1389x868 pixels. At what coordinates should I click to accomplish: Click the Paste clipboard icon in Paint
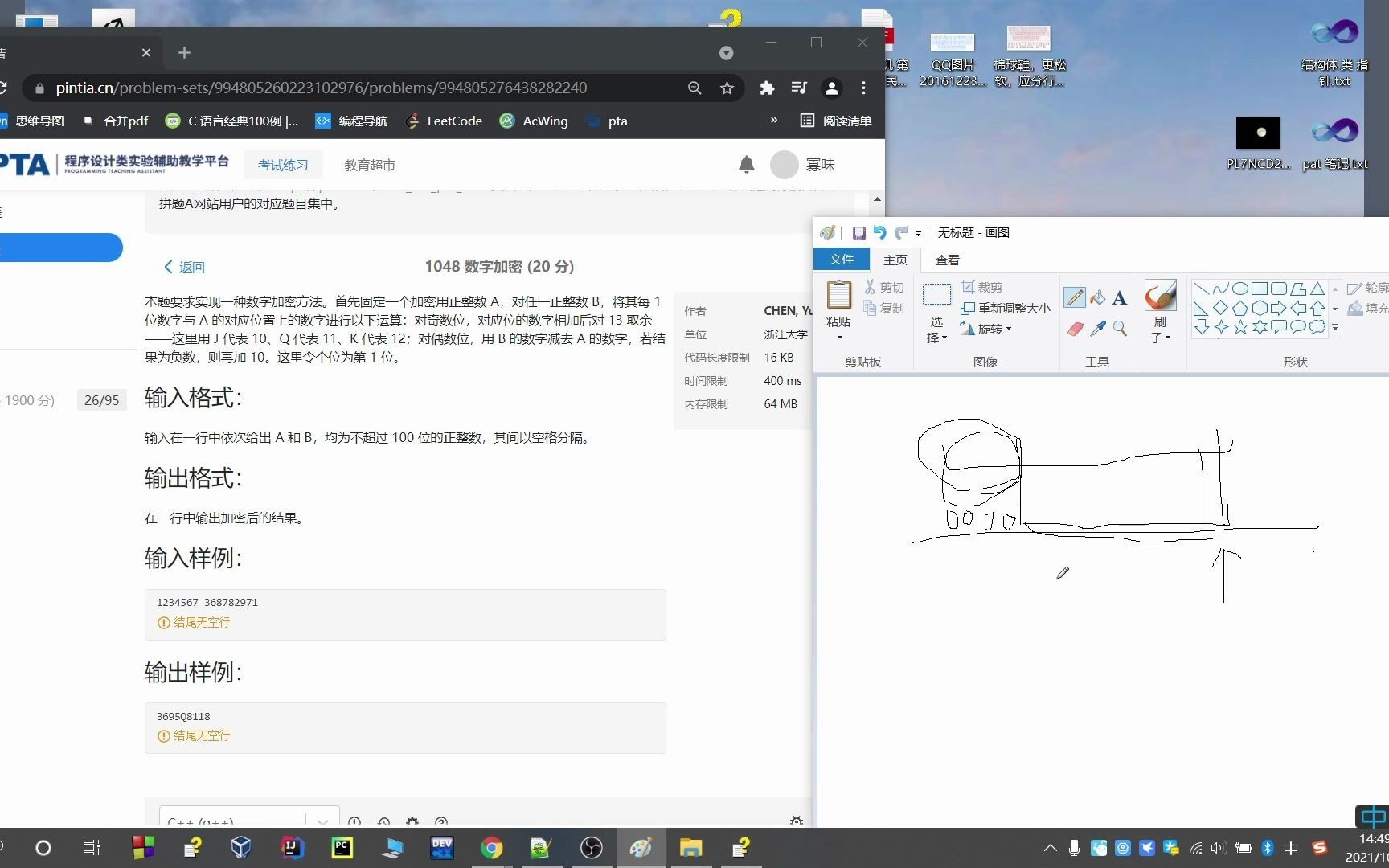(838, 295)
